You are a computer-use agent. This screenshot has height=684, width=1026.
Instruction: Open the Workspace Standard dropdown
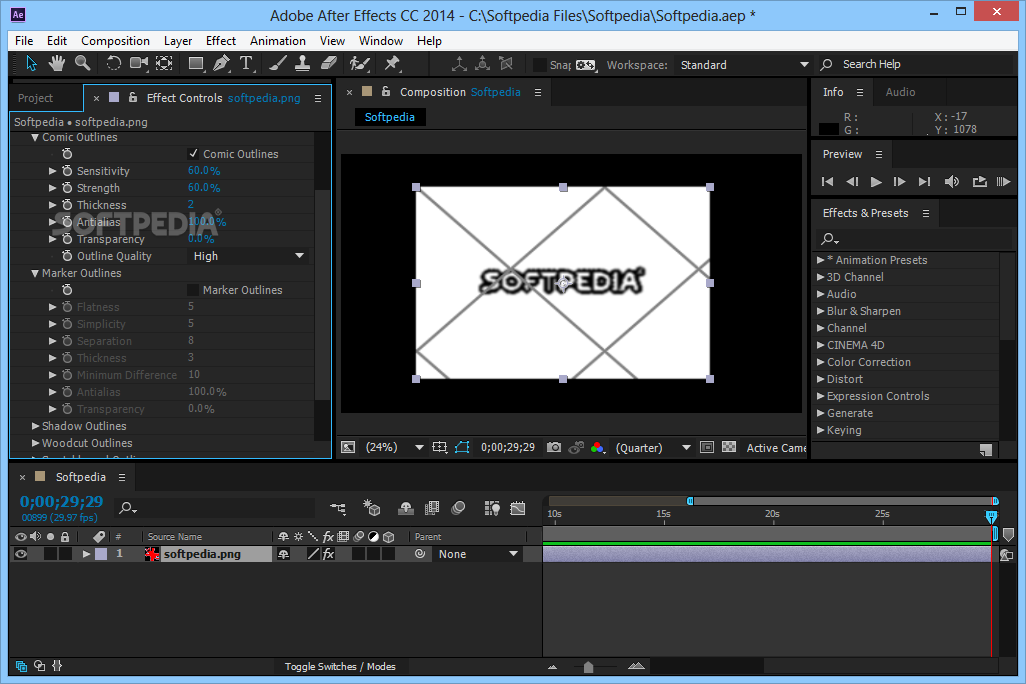(x=743, y=65)
